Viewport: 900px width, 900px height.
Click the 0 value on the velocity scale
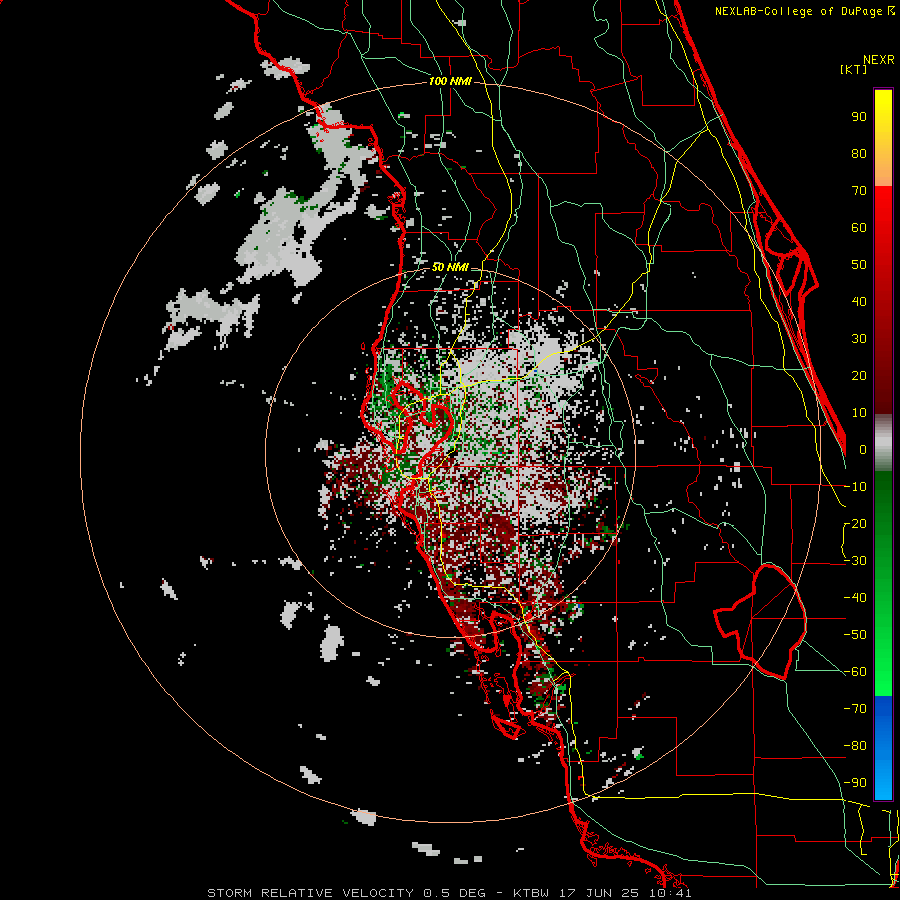click(x=863, y=449)
